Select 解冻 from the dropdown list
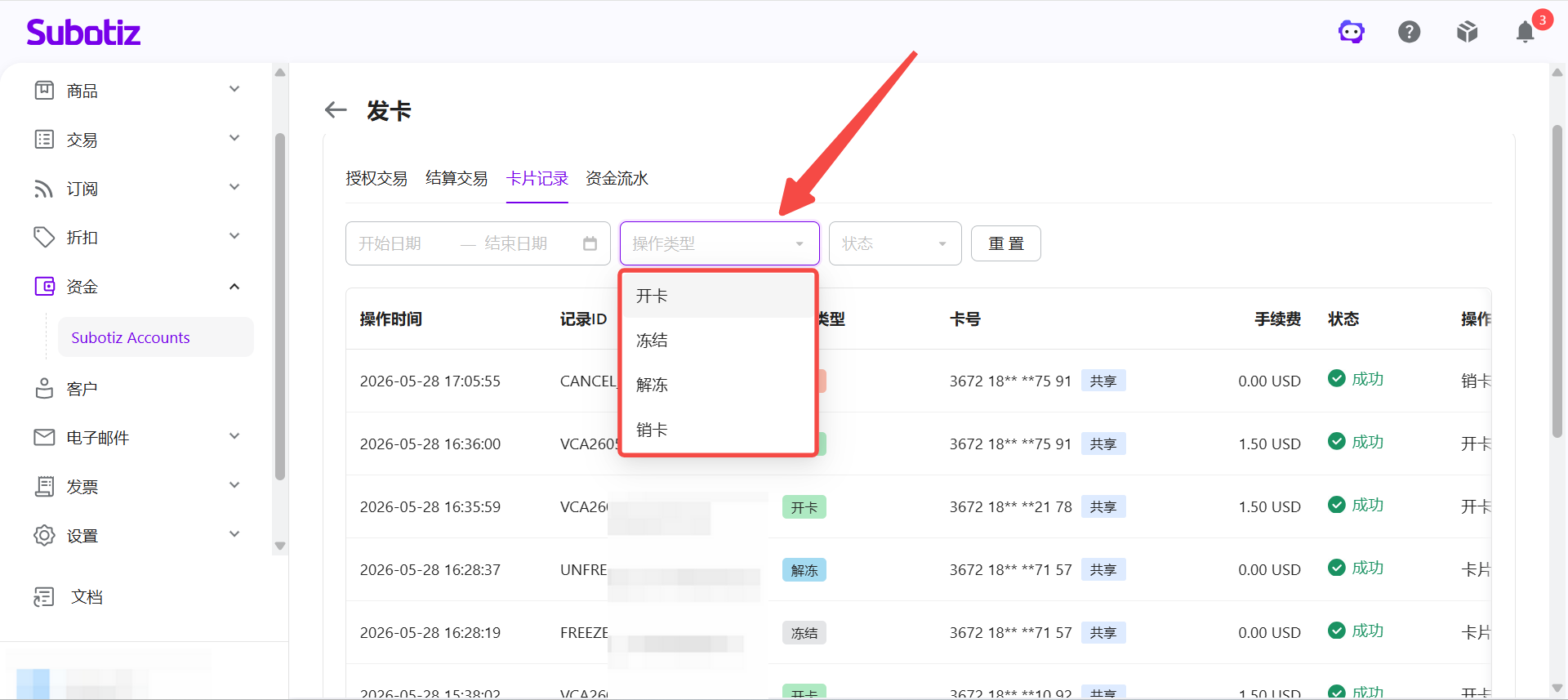1568x700 pixels. pos(719,384)
